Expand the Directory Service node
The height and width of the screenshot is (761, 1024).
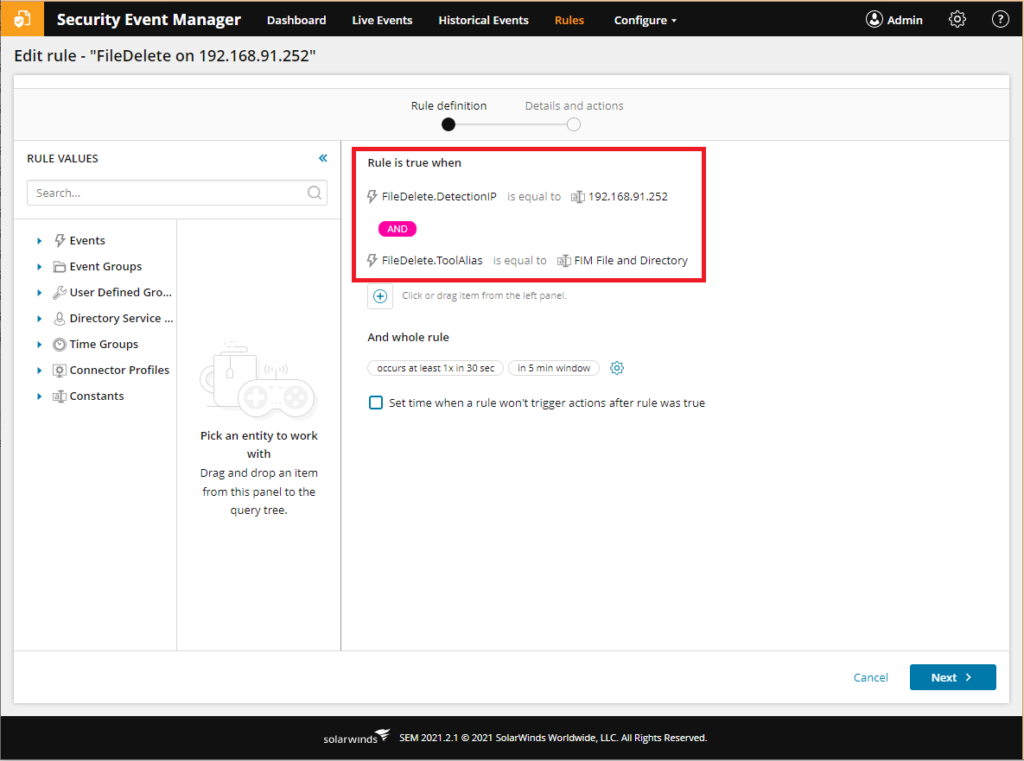pyautogui.click(x=39, y=319)
